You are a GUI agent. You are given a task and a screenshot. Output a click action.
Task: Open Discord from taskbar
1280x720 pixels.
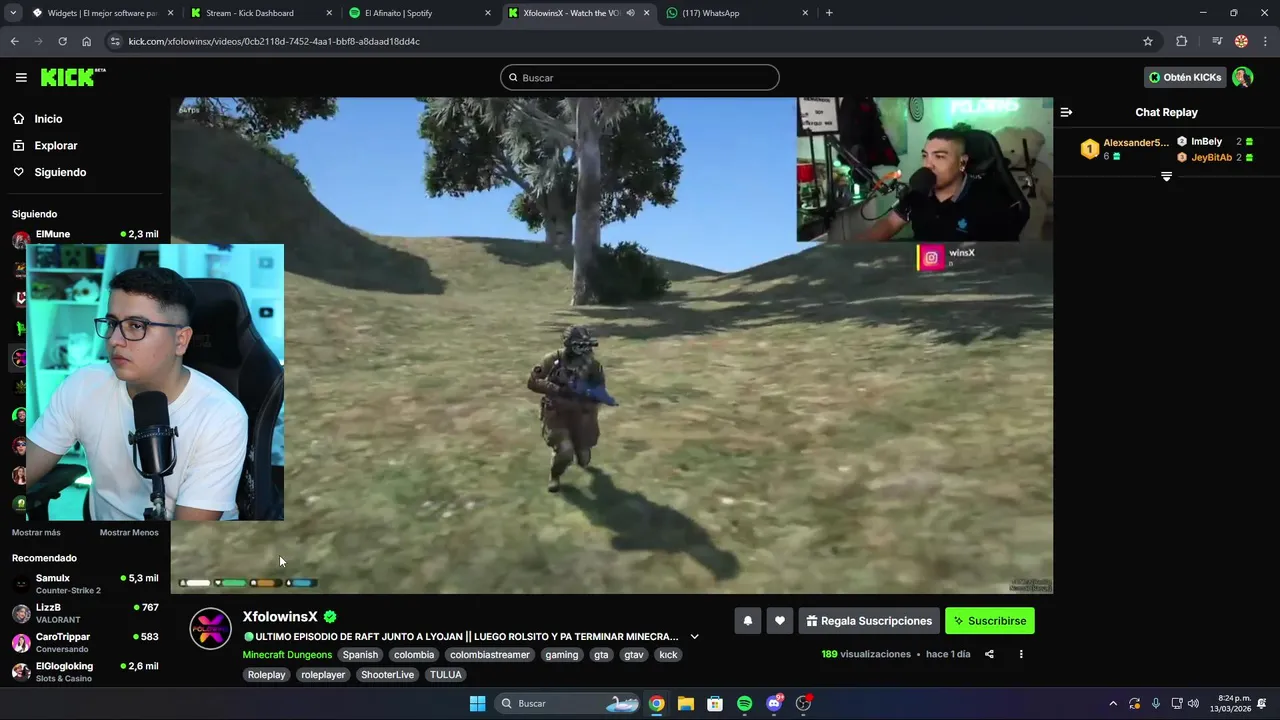pyautogui.click(x=774, y=704)
